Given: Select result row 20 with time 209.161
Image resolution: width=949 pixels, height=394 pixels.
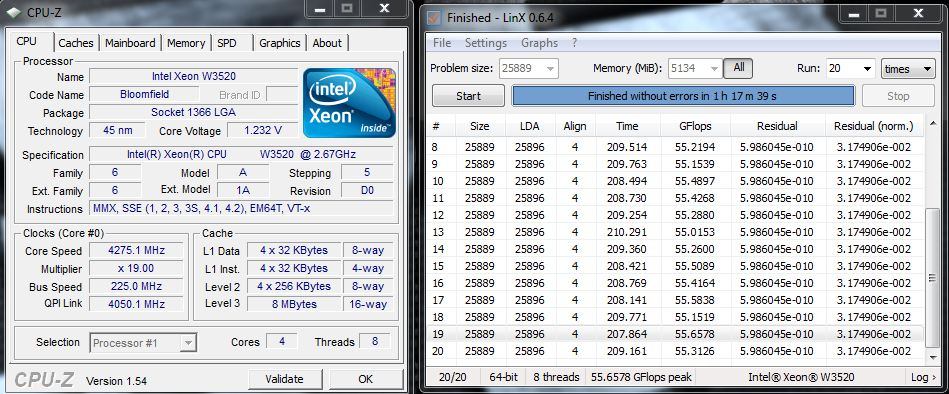Looking at the screenshot, I should pos(676,351).
